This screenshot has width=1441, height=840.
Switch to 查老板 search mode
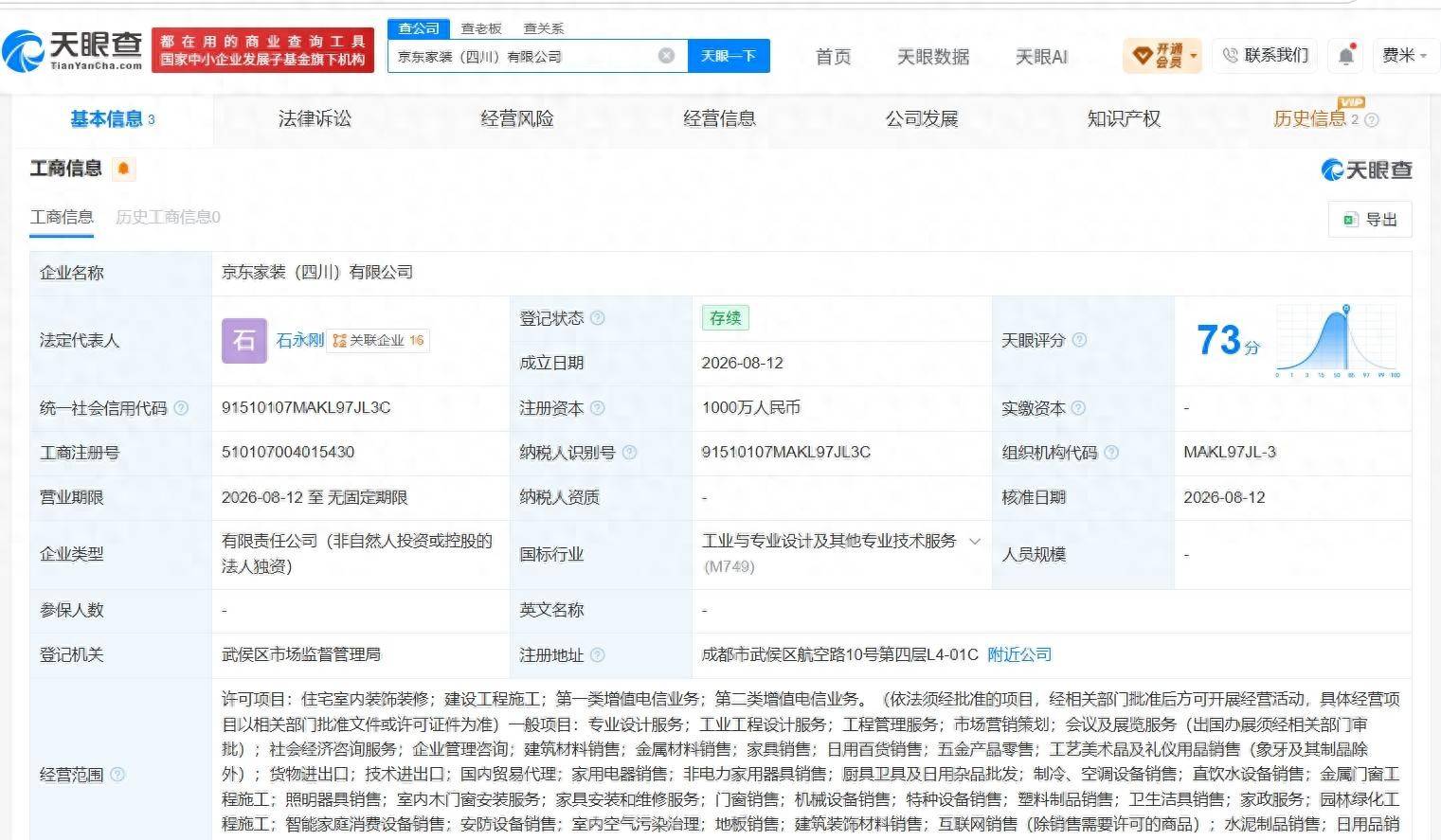pyautogui.click(x=481, y=28)
